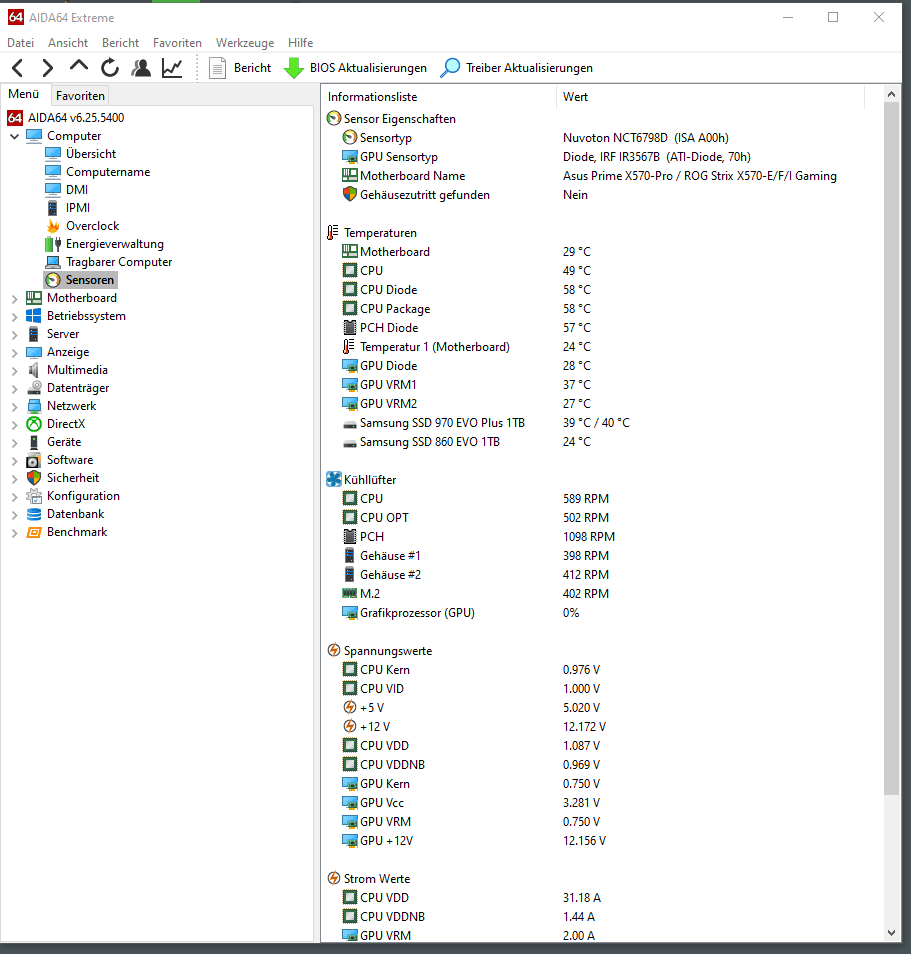Click the Gehäusezutritt gefunden shield icon
The height and width of the screenshot is (954, 911).
(x=349, y=195)
